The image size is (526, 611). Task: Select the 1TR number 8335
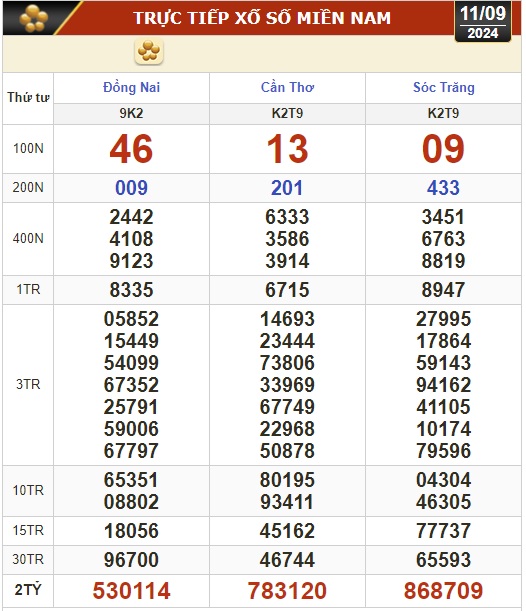pos(131,290)
